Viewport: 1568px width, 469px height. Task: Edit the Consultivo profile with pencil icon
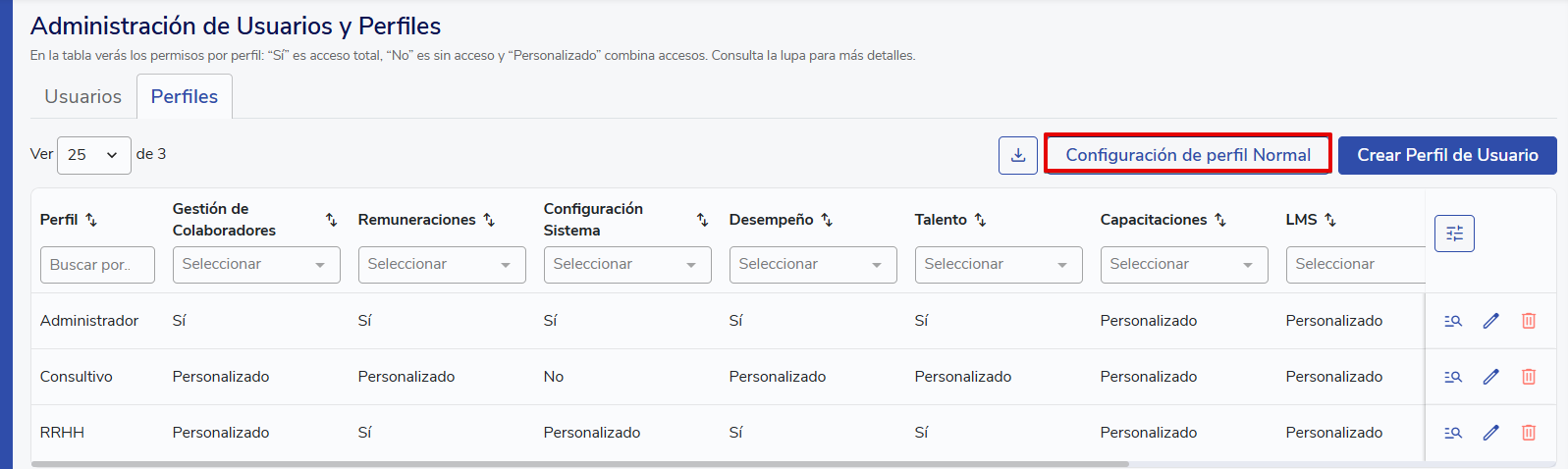[1490, 377]
